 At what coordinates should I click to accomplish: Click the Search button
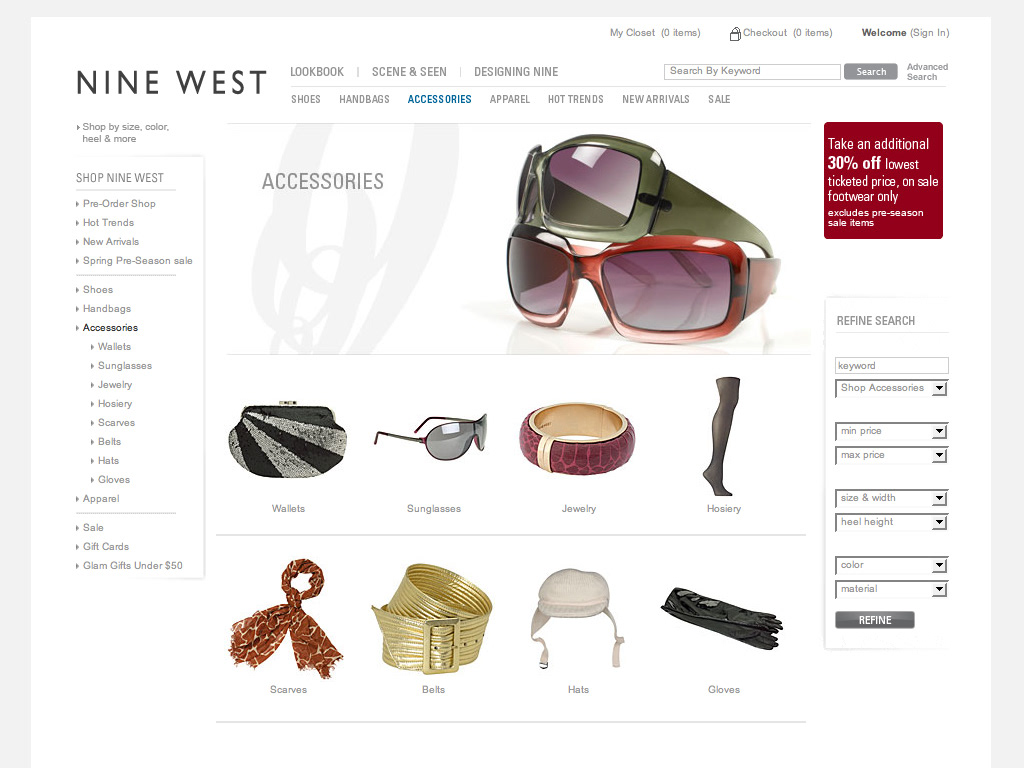click(x=871, y=72)
